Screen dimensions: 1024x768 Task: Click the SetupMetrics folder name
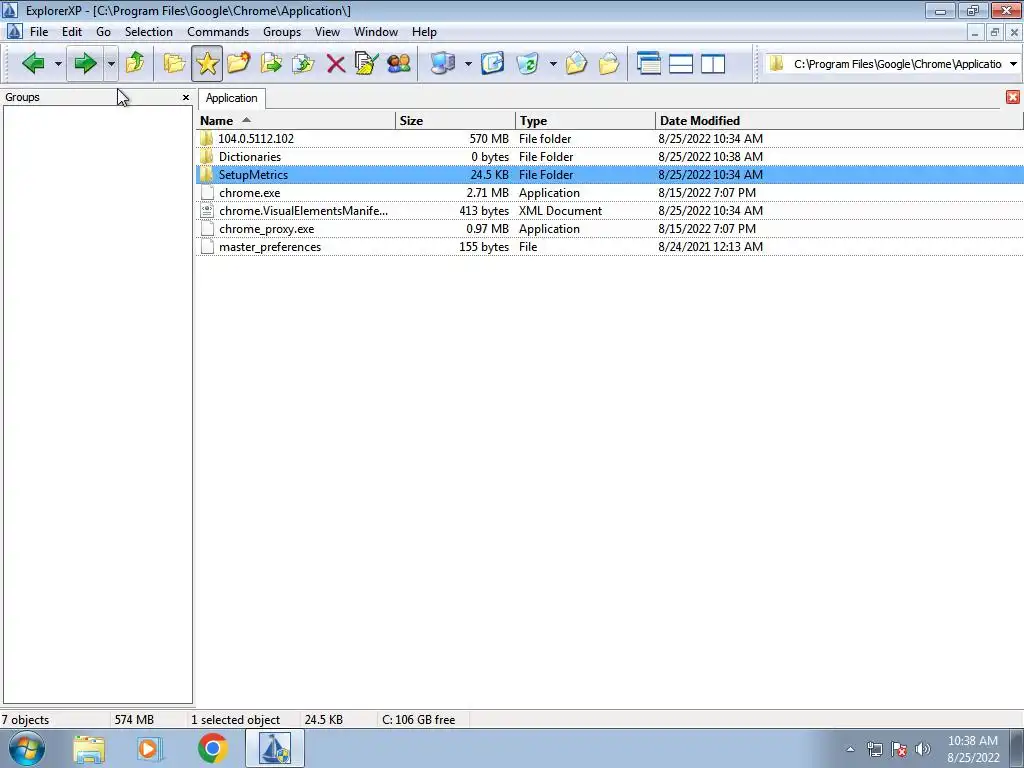pos(253,175)
